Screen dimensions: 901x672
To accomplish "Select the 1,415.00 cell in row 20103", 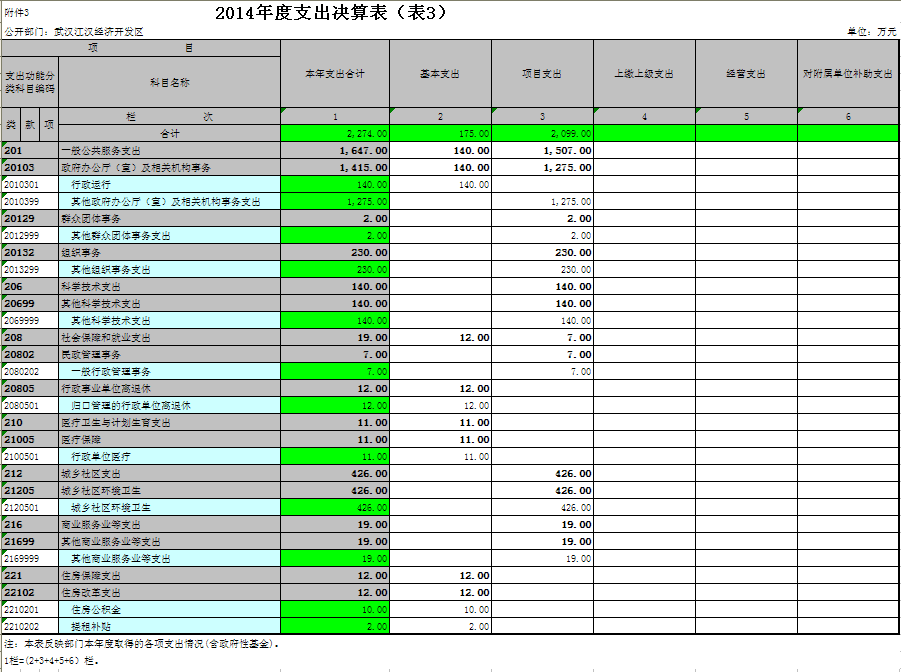I will tap(334, 167).
